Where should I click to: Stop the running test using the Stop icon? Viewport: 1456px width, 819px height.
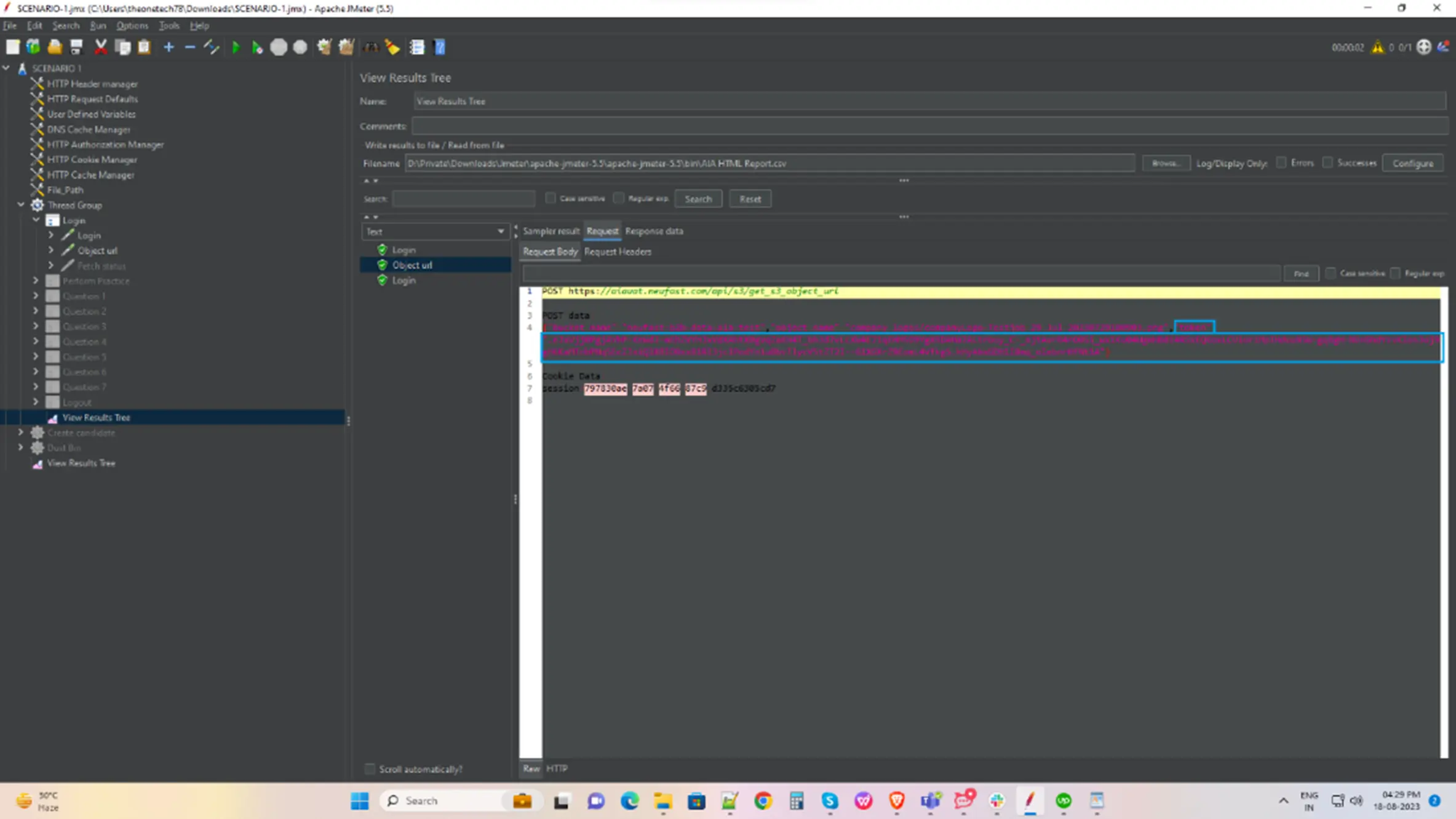tap(279, 47)
